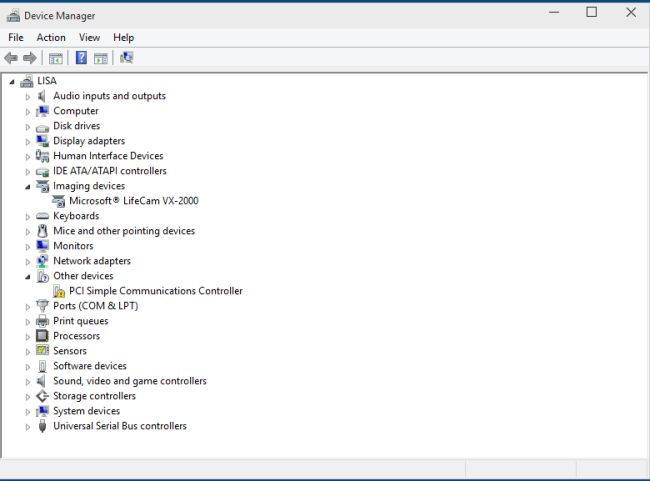Click the Human Interface Devices icon
The width and height of the screenshot is (650, 481).
tap(42, 156)
